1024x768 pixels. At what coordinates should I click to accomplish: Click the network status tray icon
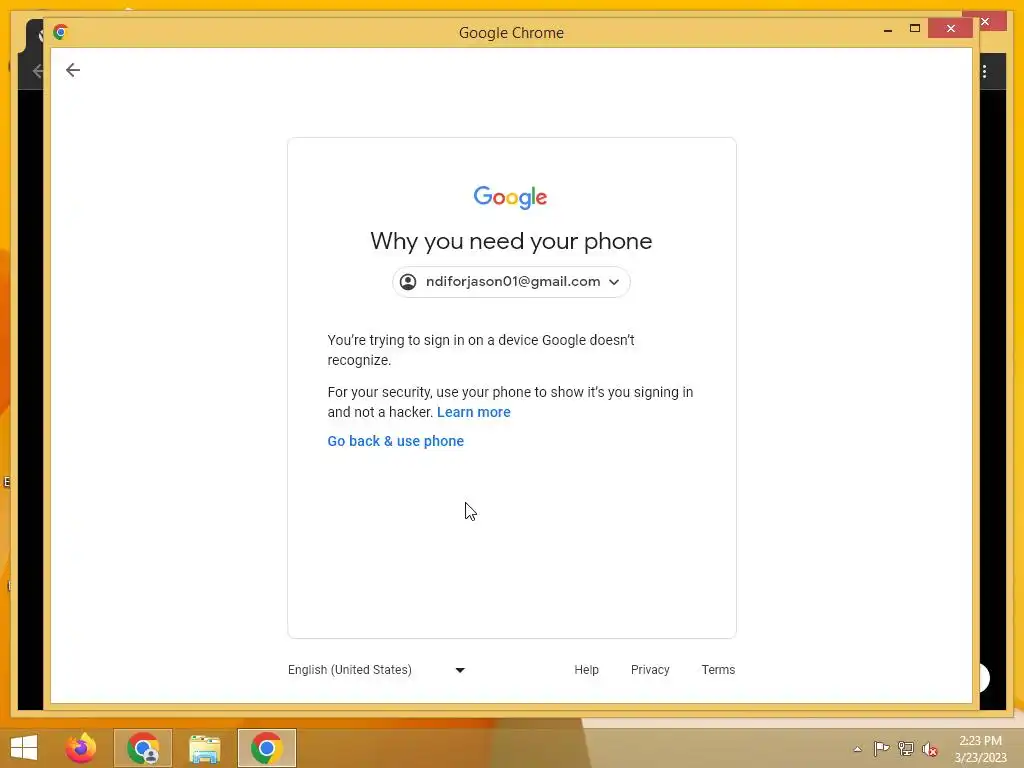click(905, 748)
